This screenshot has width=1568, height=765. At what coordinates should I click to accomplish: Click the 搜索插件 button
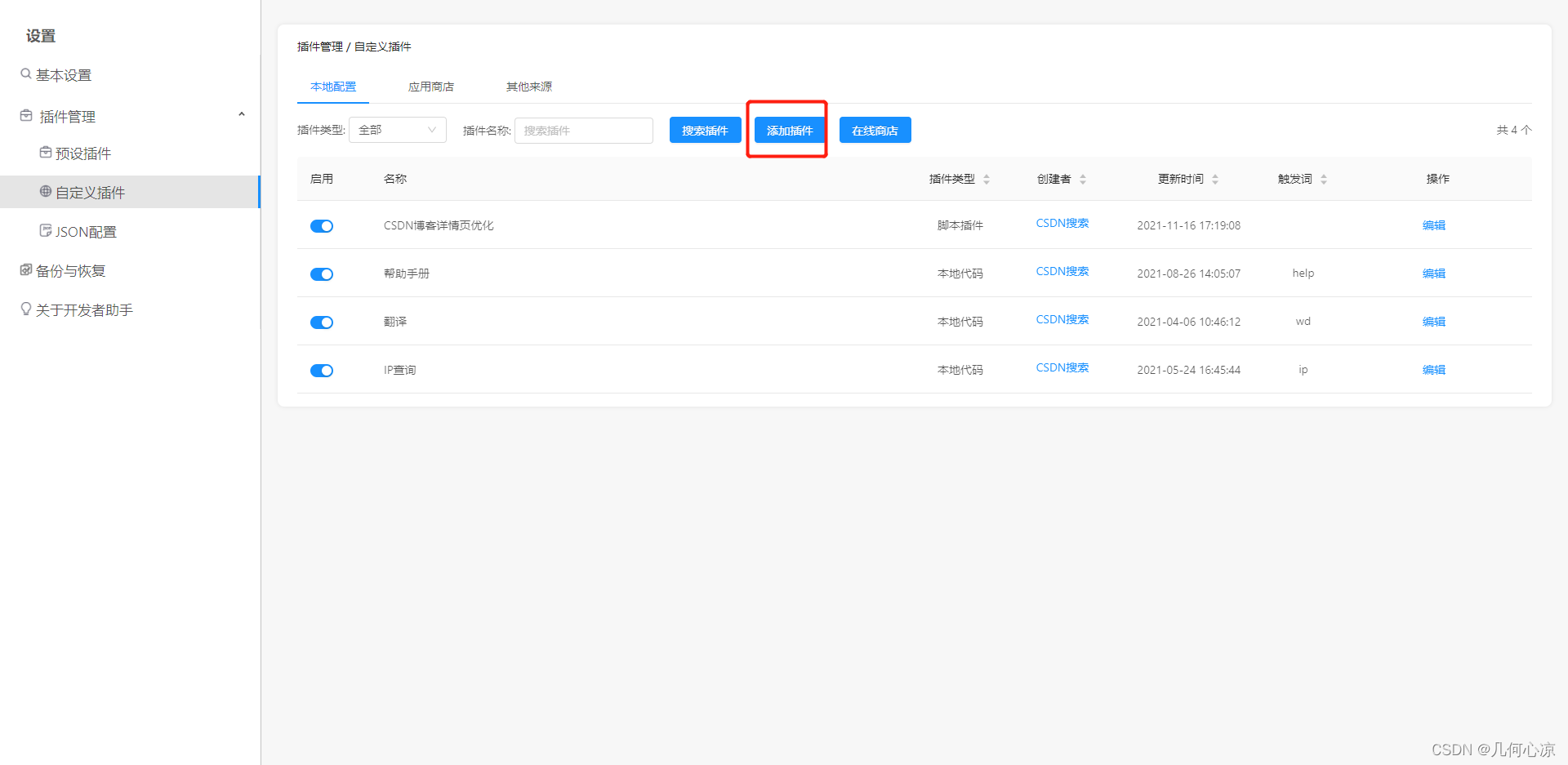[x=706, y=130]
